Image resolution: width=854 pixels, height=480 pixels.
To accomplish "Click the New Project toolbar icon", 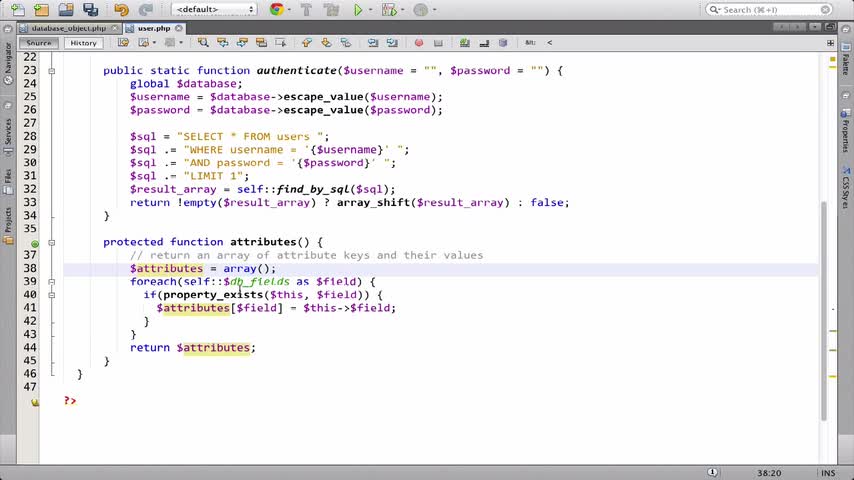I will [x=41, y=9].
